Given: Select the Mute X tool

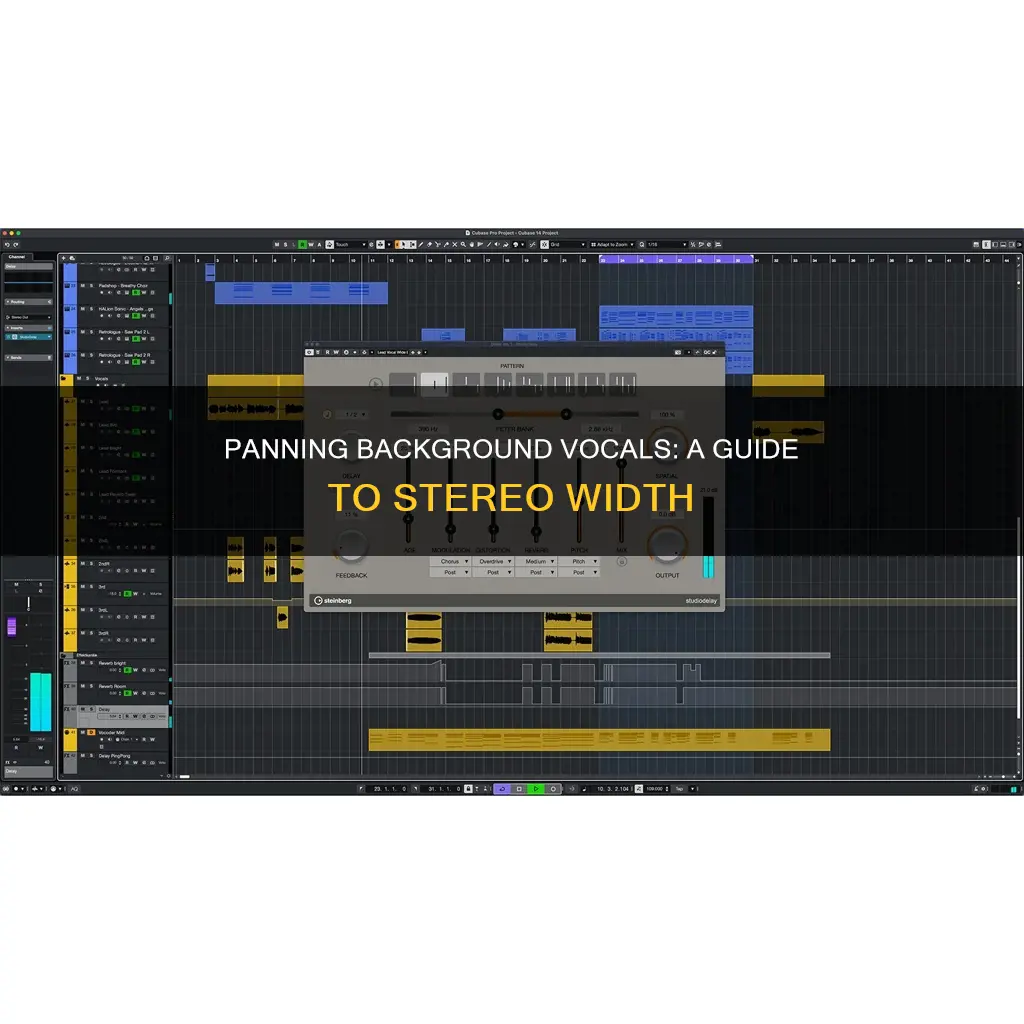Looking at the screenshot, I should (x=455, y=244).
